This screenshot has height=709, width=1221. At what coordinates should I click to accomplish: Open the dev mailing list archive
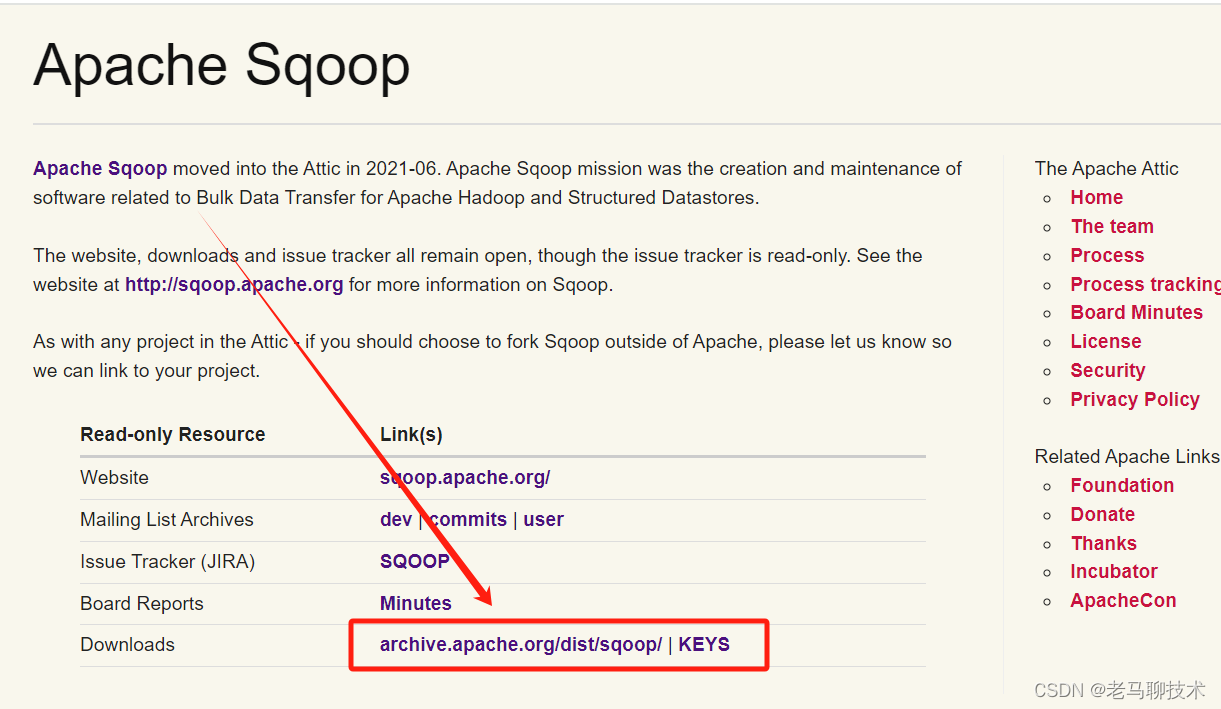point(396,519)
